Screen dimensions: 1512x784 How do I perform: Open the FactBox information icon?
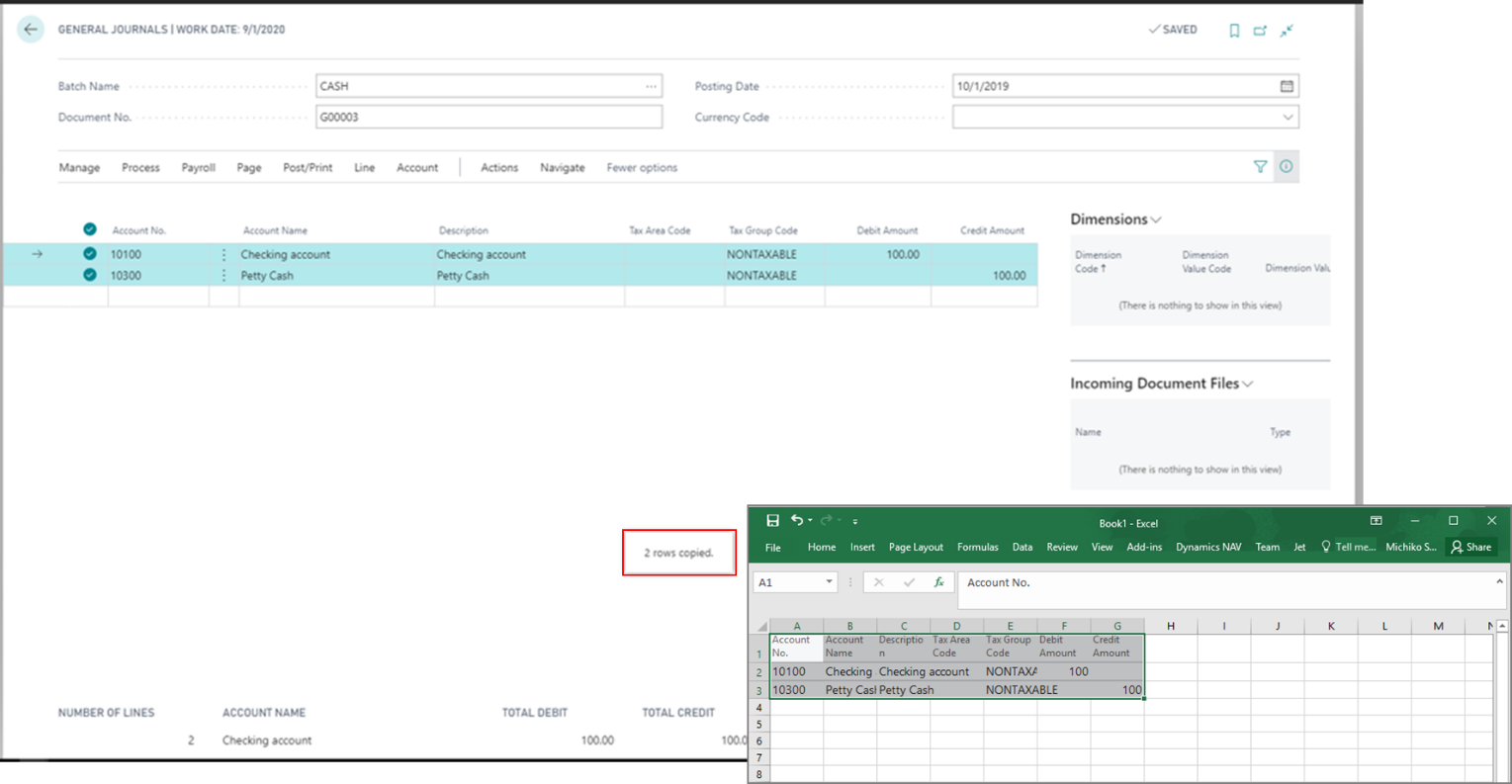(1286, 167)
